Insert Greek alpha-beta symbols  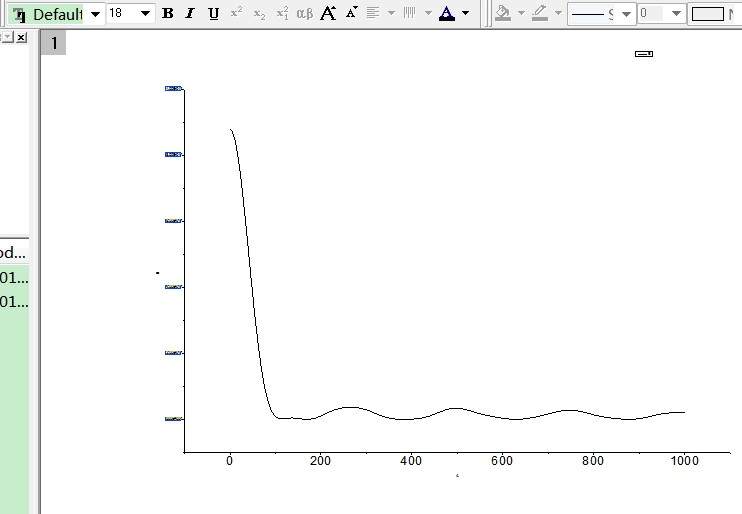pos(305,13)
